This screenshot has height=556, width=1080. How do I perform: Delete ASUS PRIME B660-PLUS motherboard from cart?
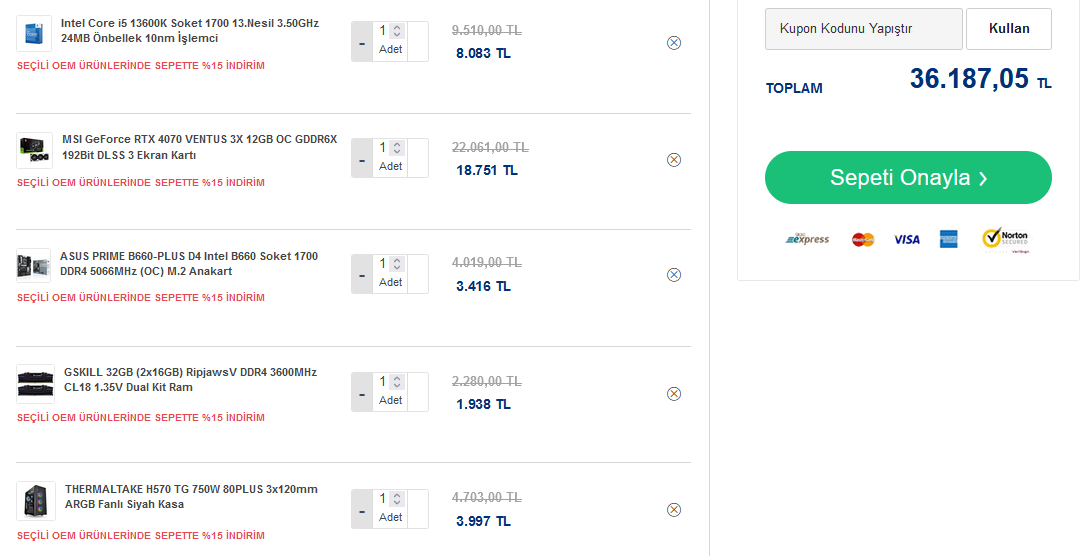pyautogui.click(x=674, y=275)
